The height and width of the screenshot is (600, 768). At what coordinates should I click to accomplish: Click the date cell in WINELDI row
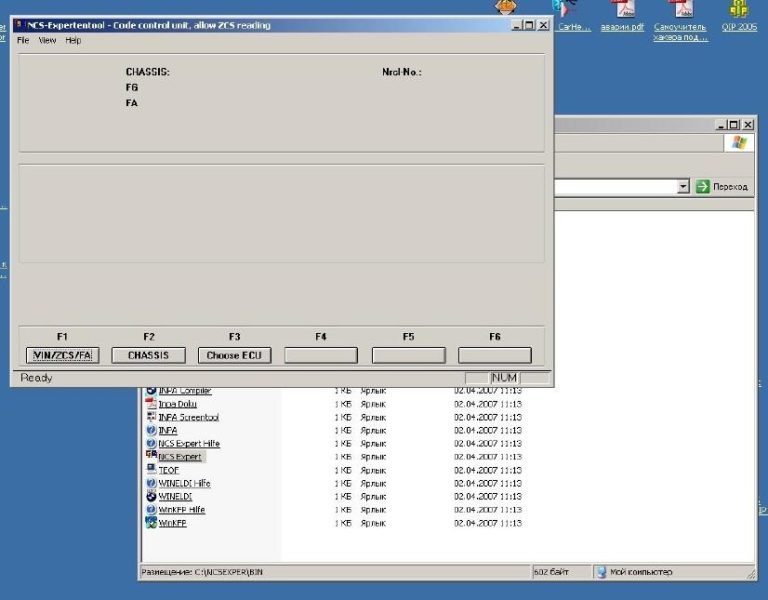(487, 497)
